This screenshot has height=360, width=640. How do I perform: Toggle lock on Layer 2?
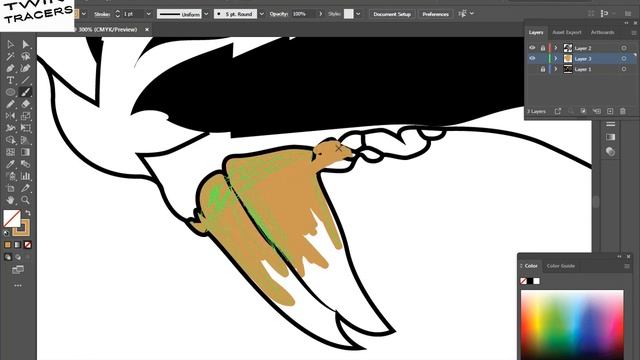[x=542, y=48]
